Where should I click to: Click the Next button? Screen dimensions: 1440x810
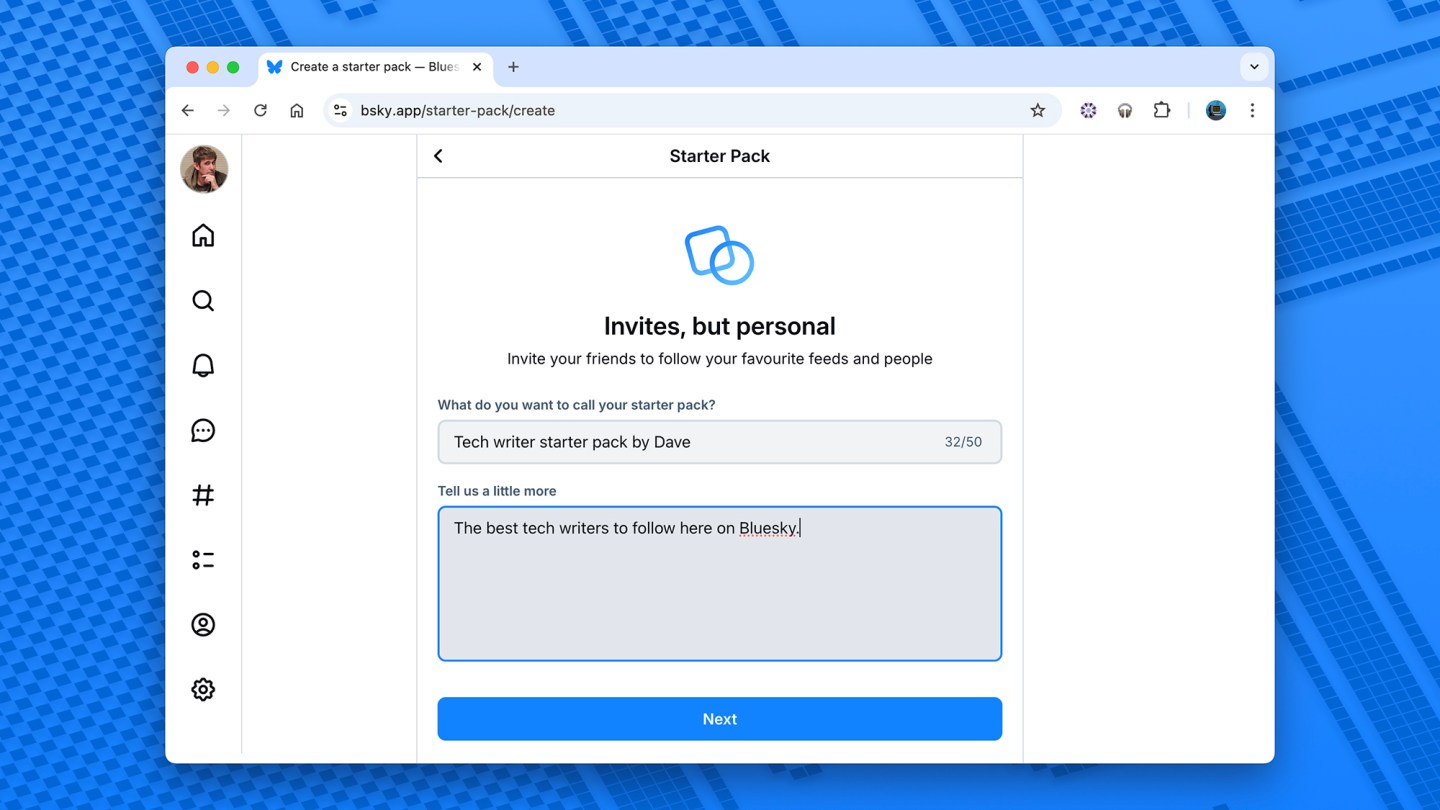(719, 718)
